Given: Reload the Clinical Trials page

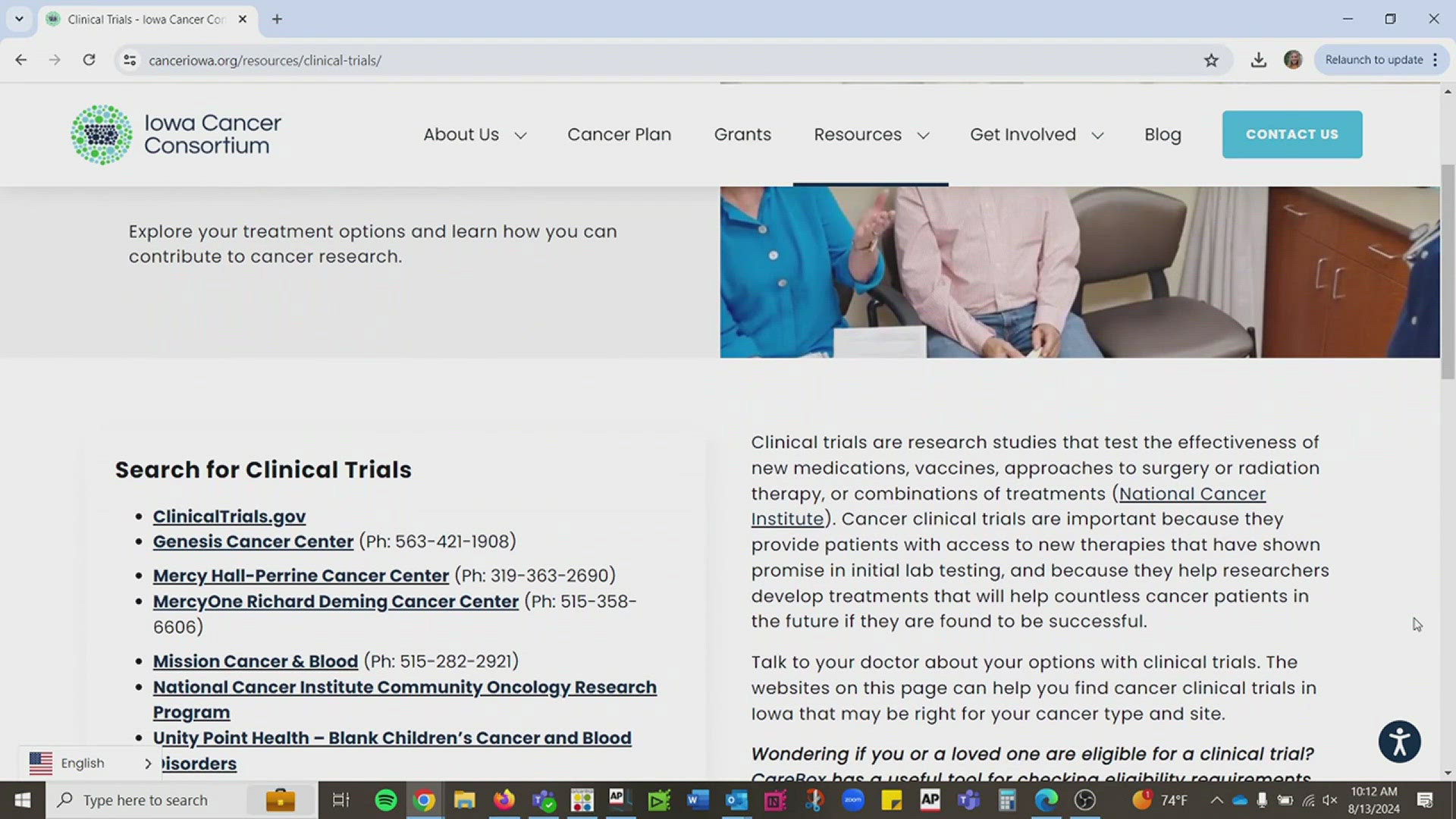Looking at the screenshot, I should (89, 60).
